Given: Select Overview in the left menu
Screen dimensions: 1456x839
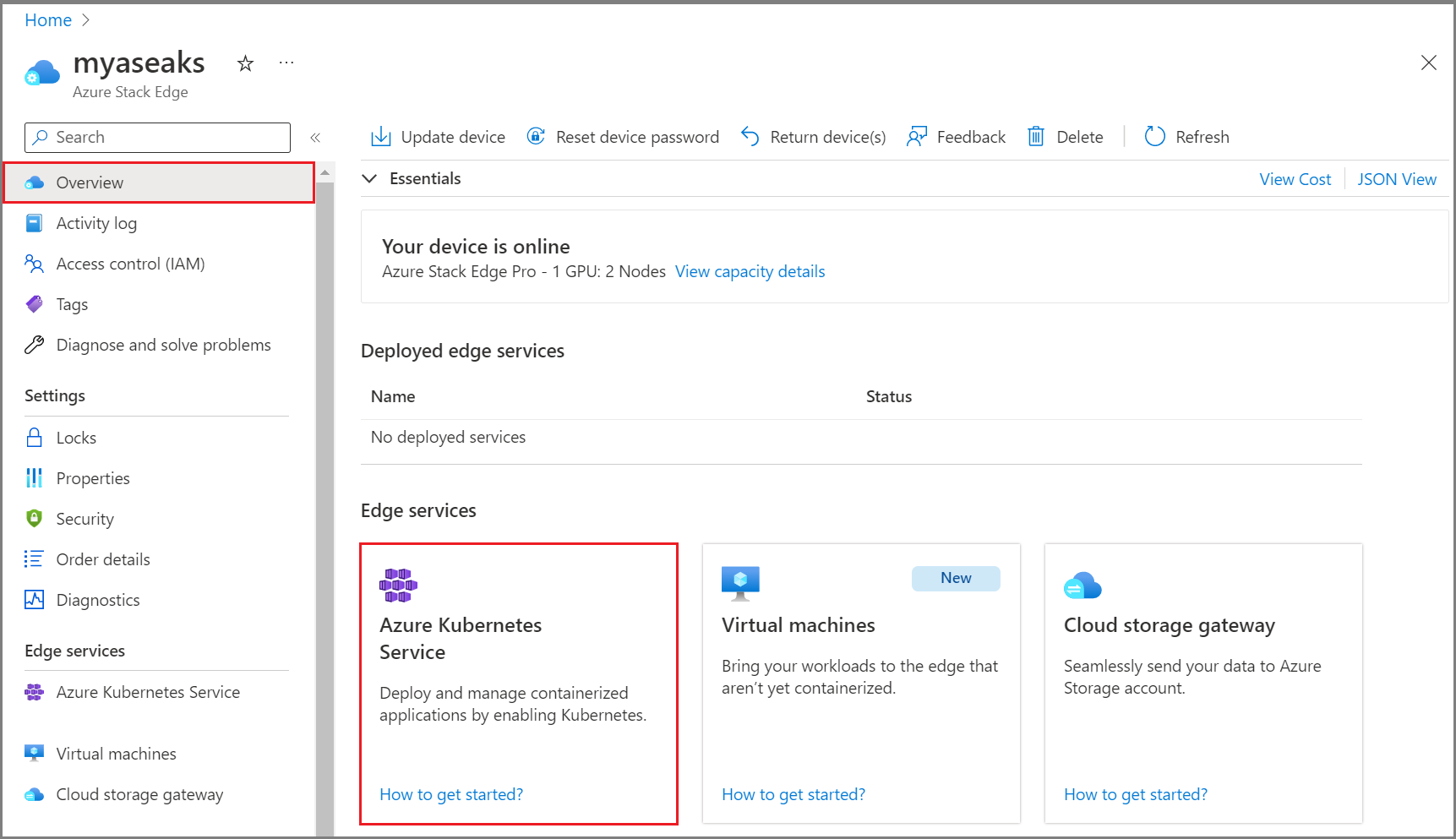Looking at the screenshot, I should coord(160,183).
